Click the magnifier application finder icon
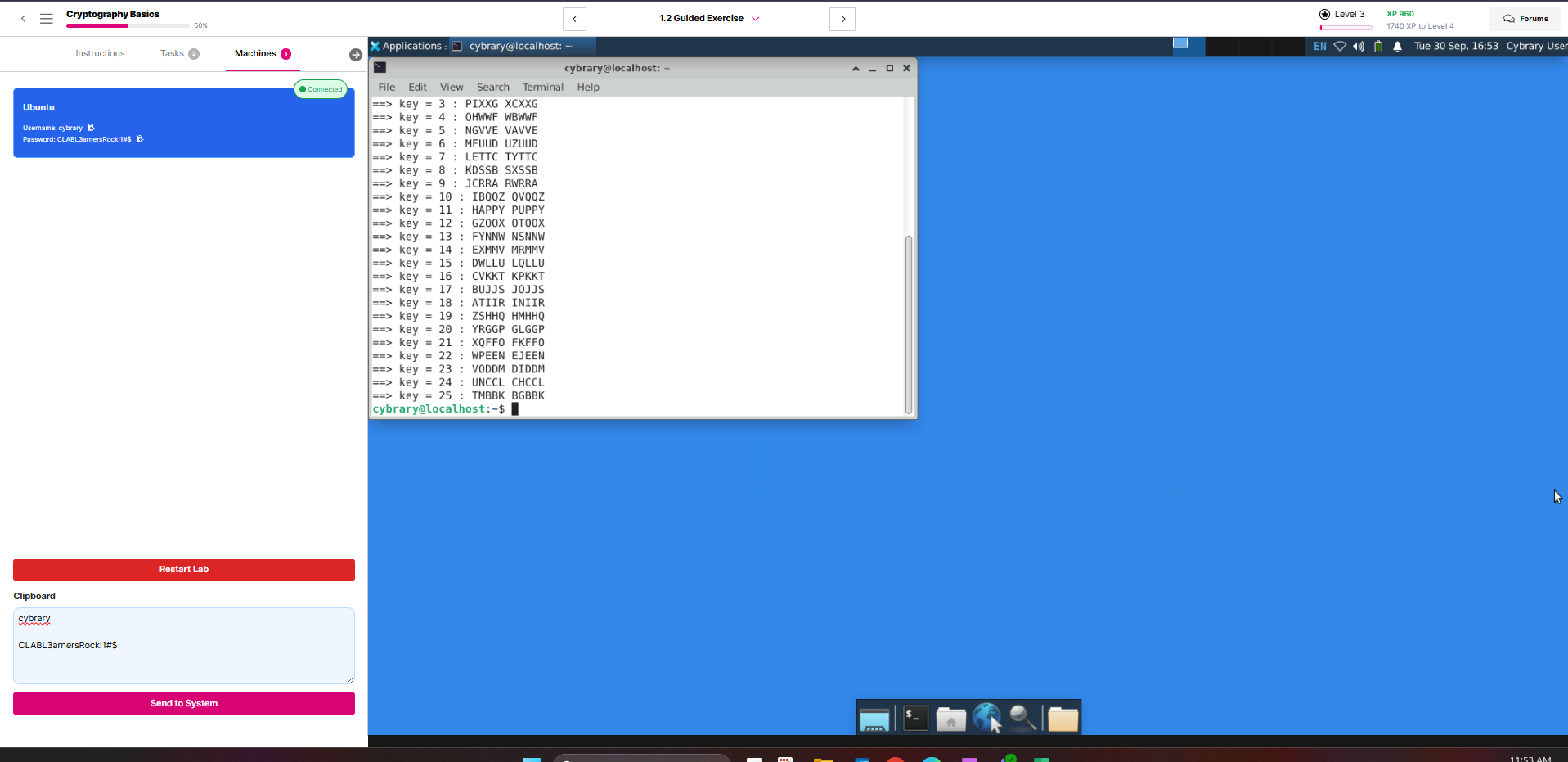Image resolution: width=1568 pixels, height=762 pixels. [1022, 719]
